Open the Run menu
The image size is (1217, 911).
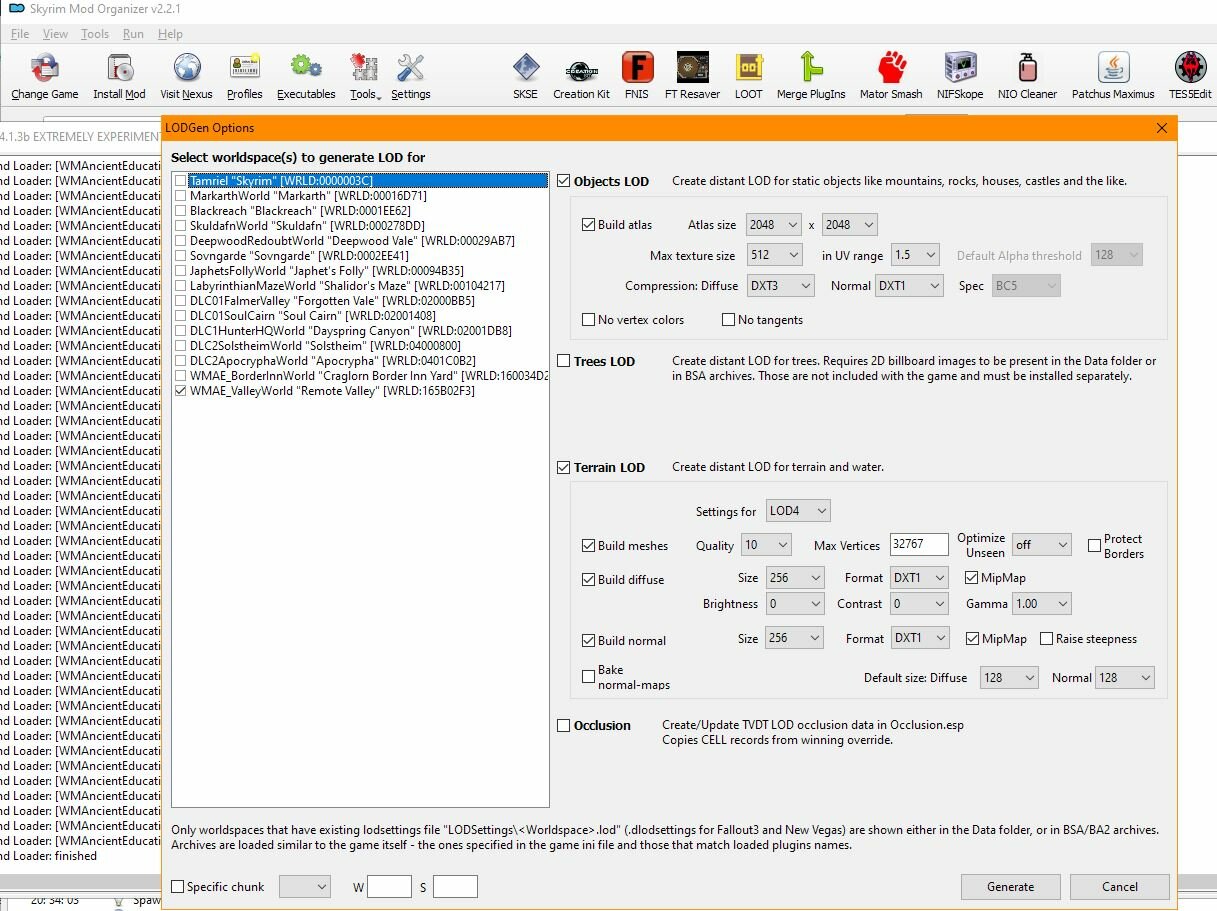tap(133, 34)
